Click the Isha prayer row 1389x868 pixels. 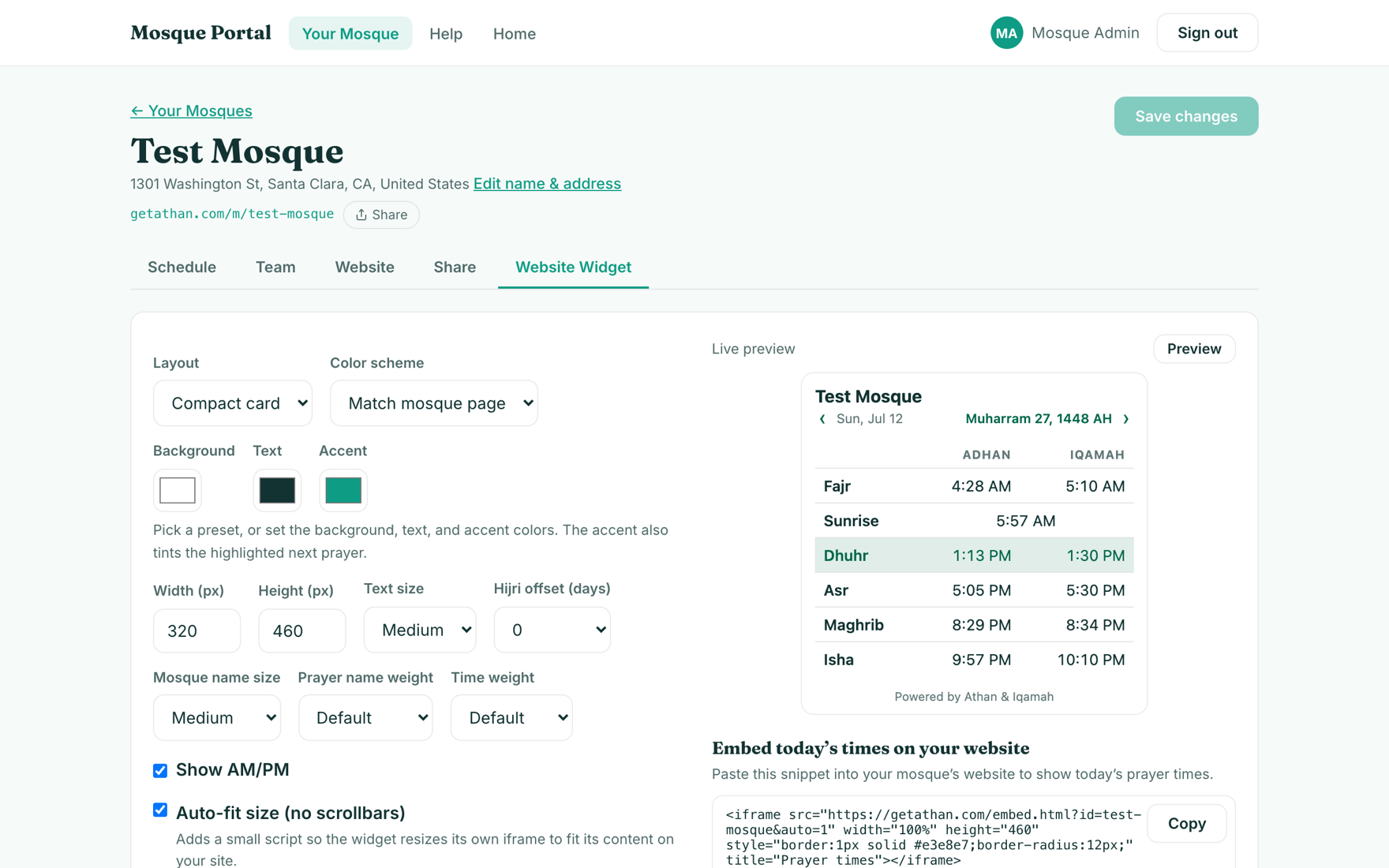pos(974,660)
